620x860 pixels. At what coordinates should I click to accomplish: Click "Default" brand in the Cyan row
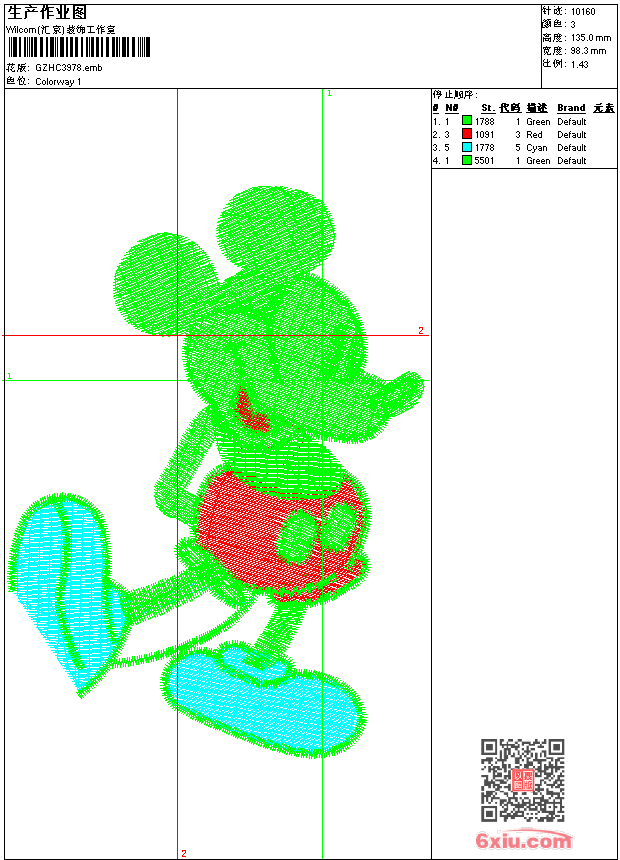click(x=572, y=148)
